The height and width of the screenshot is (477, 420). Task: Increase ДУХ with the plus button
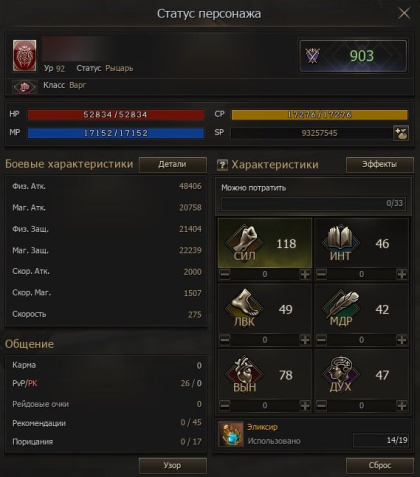click(402, 405)
